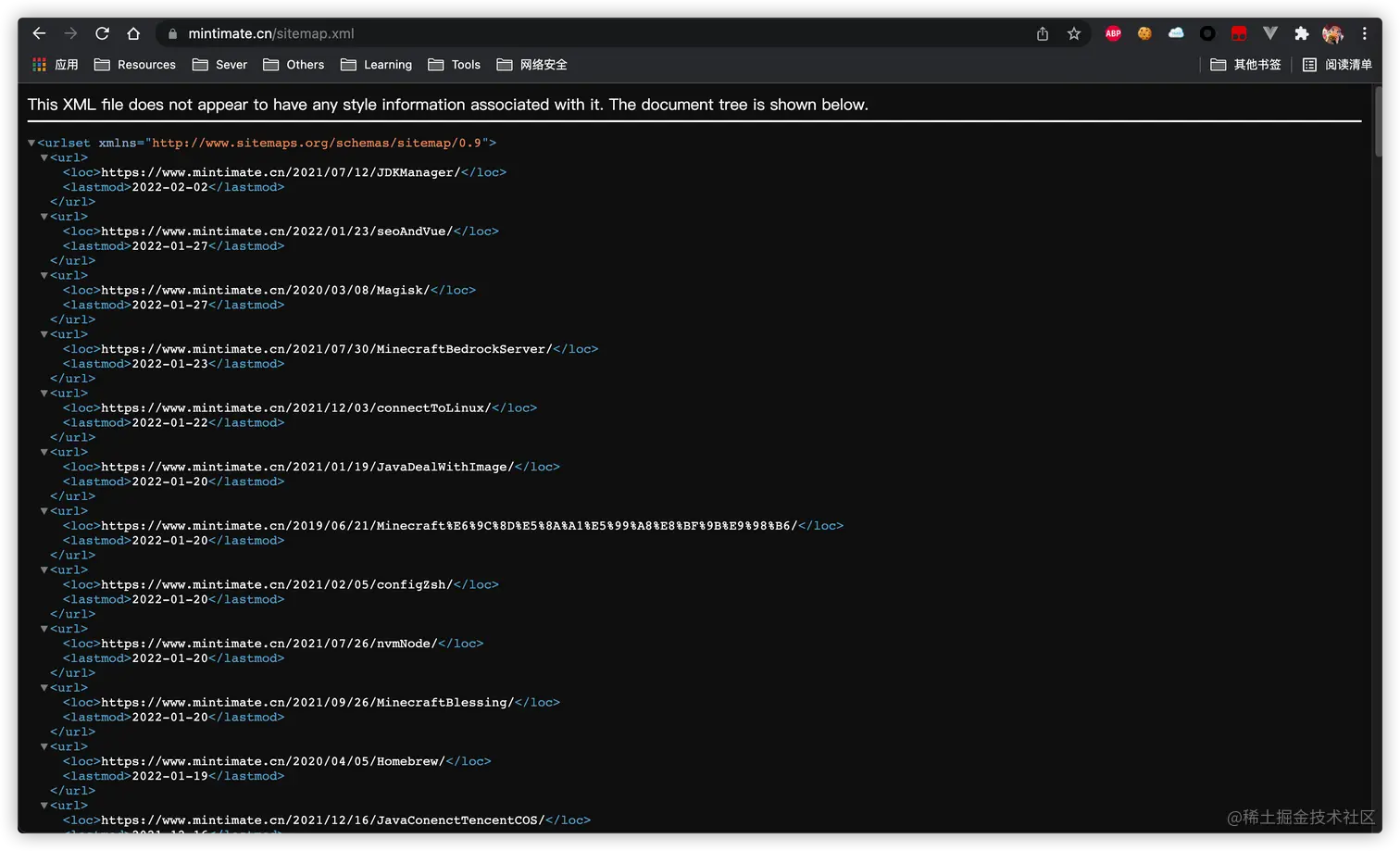This screenshot has width=1400, height=851.
Task: Collapse the url node for Magisk
Action: (44, 275)
